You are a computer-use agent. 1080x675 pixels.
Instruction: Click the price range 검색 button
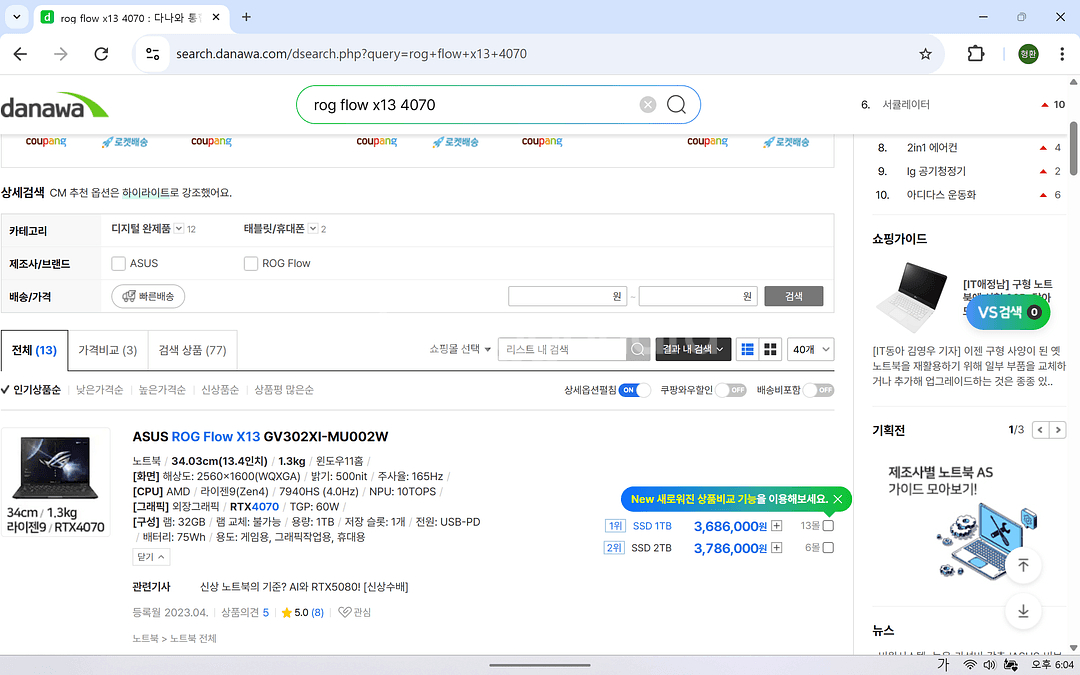[x=793, y=296]
